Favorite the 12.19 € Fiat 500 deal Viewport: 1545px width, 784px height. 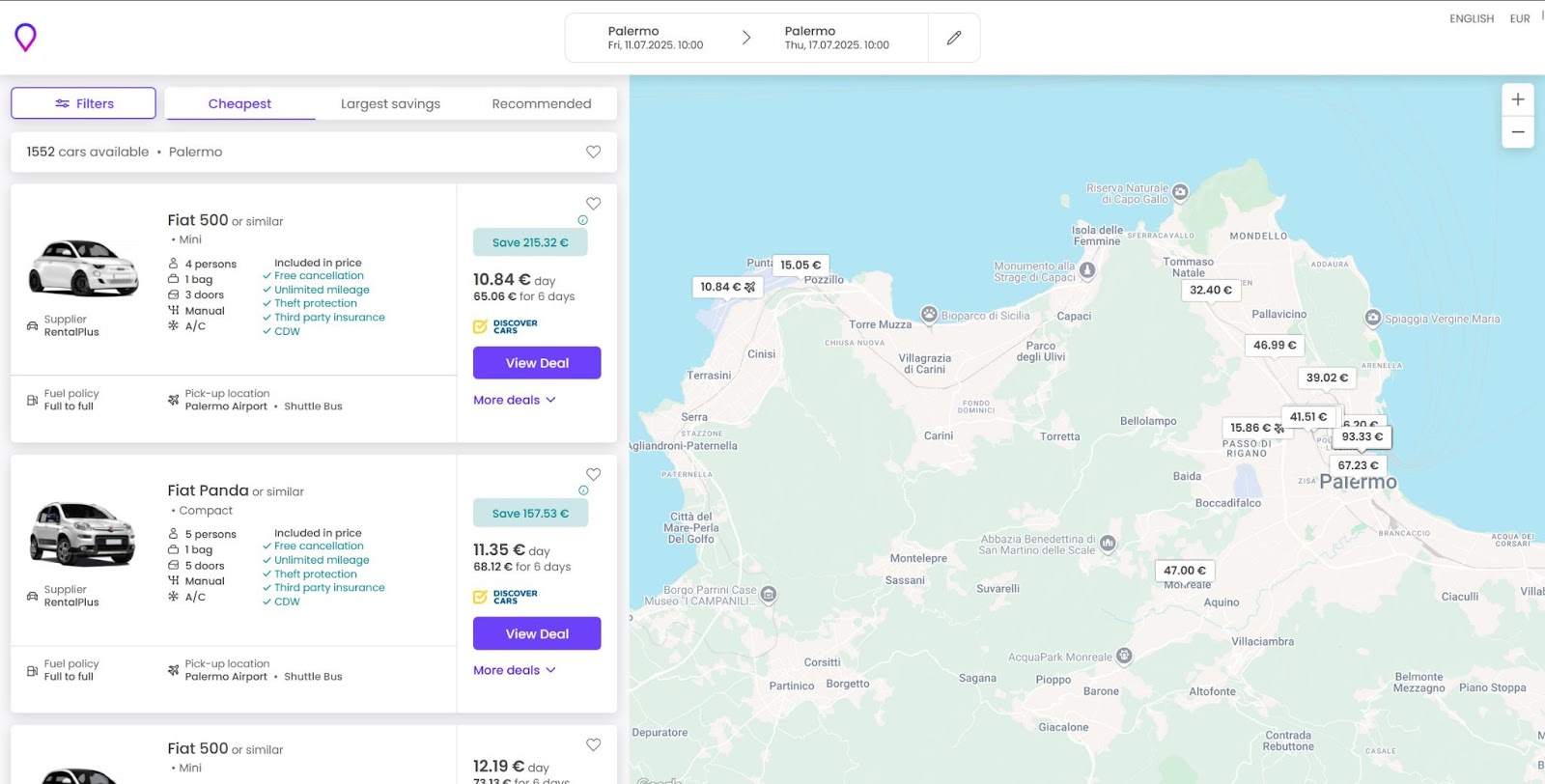[594, 744]
